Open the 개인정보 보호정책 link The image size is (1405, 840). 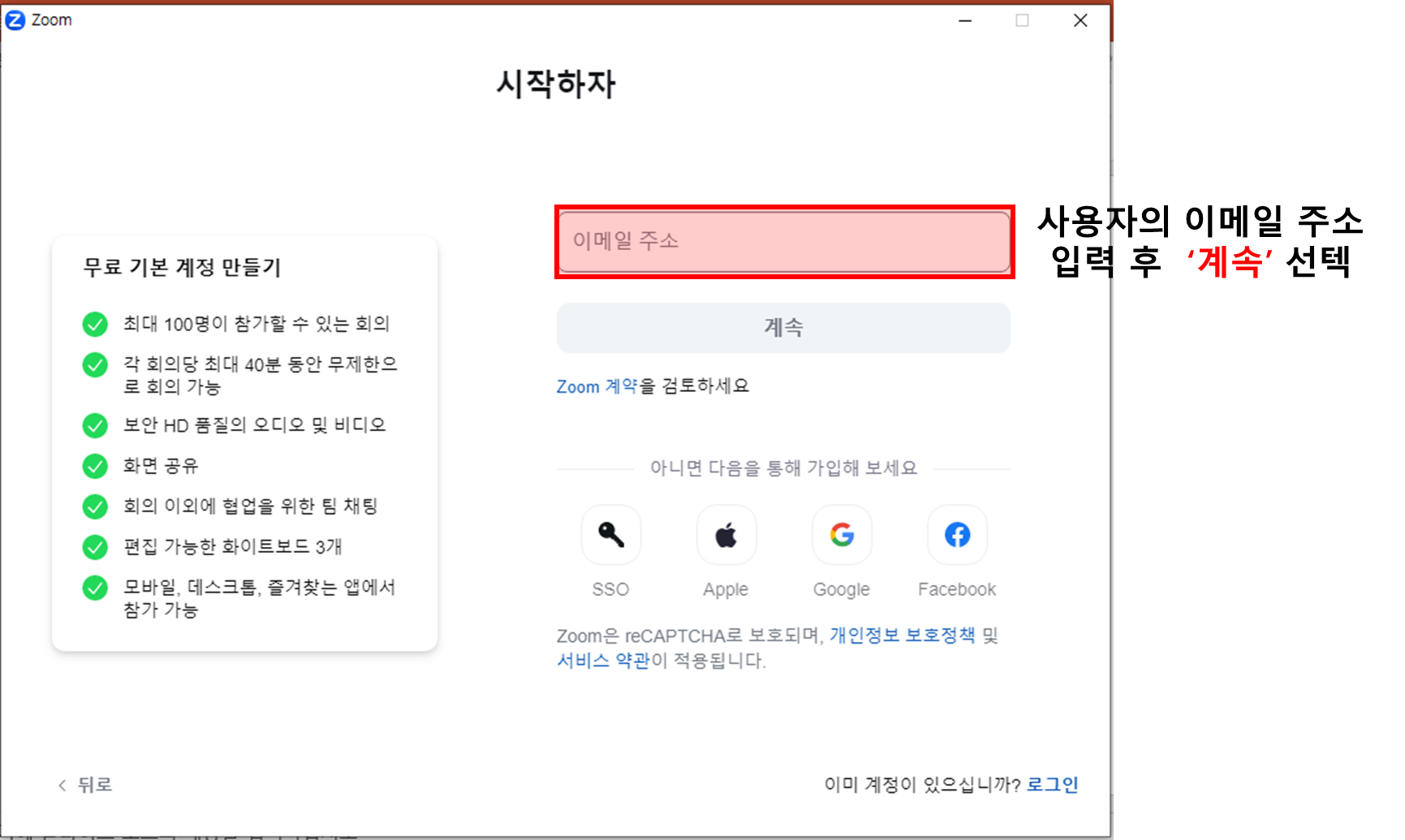click(902, 635)
